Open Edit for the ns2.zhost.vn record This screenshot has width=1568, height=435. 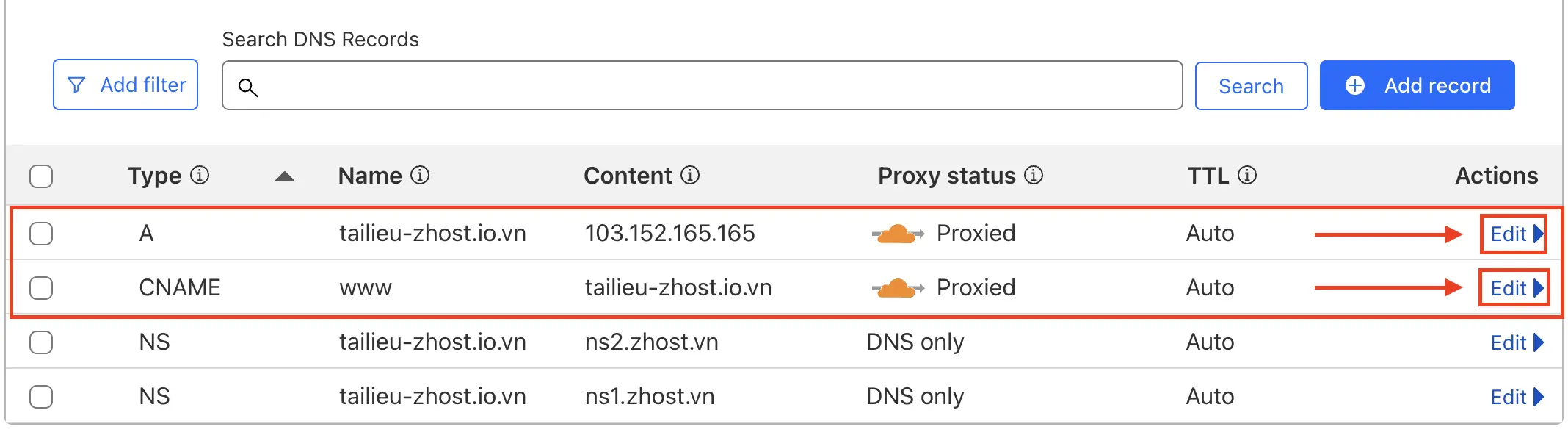(x=1515, y=342)
